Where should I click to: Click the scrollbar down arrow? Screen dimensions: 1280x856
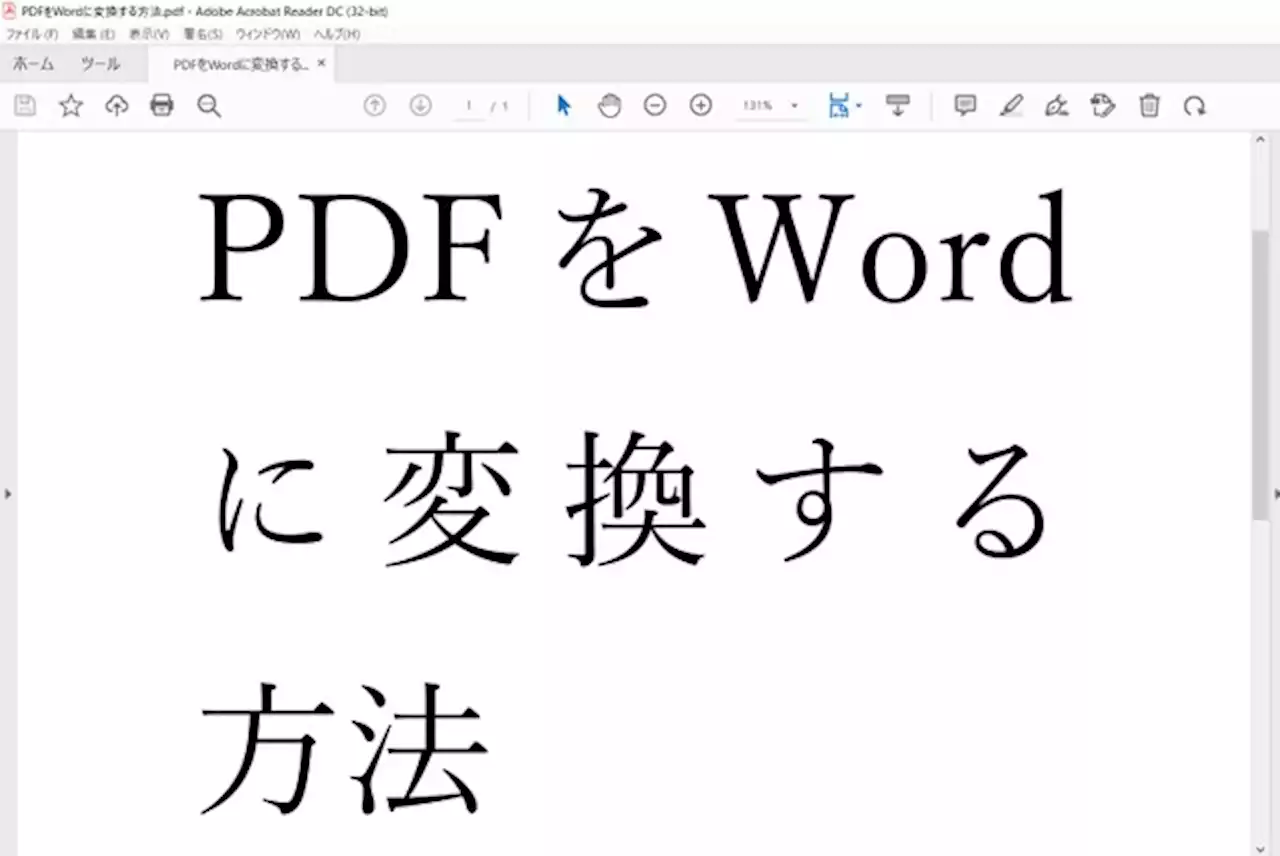click(x=1260, y=848)
